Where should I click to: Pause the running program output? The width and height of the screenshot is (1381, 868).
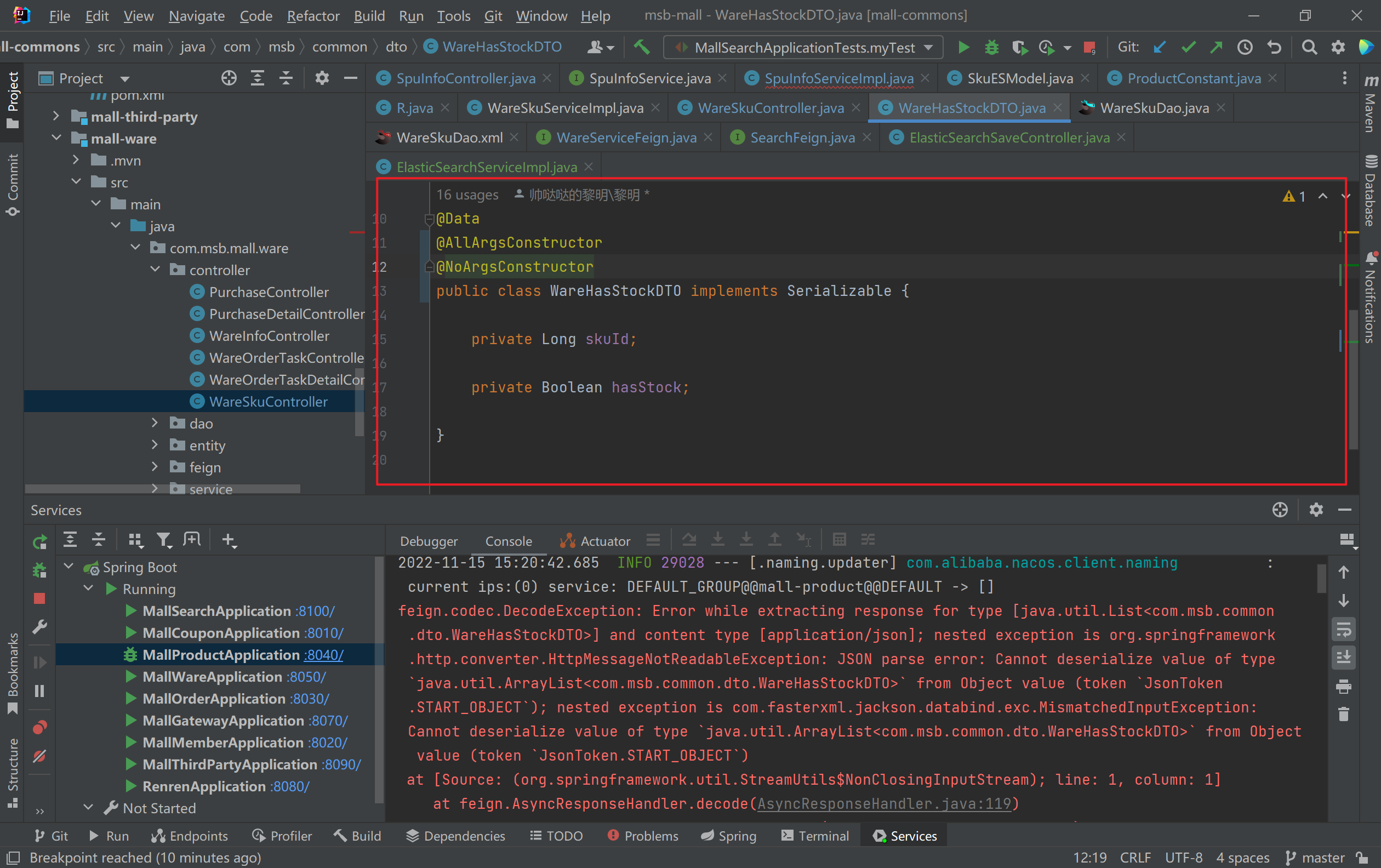pyautogui.click(x=39, y=691)
